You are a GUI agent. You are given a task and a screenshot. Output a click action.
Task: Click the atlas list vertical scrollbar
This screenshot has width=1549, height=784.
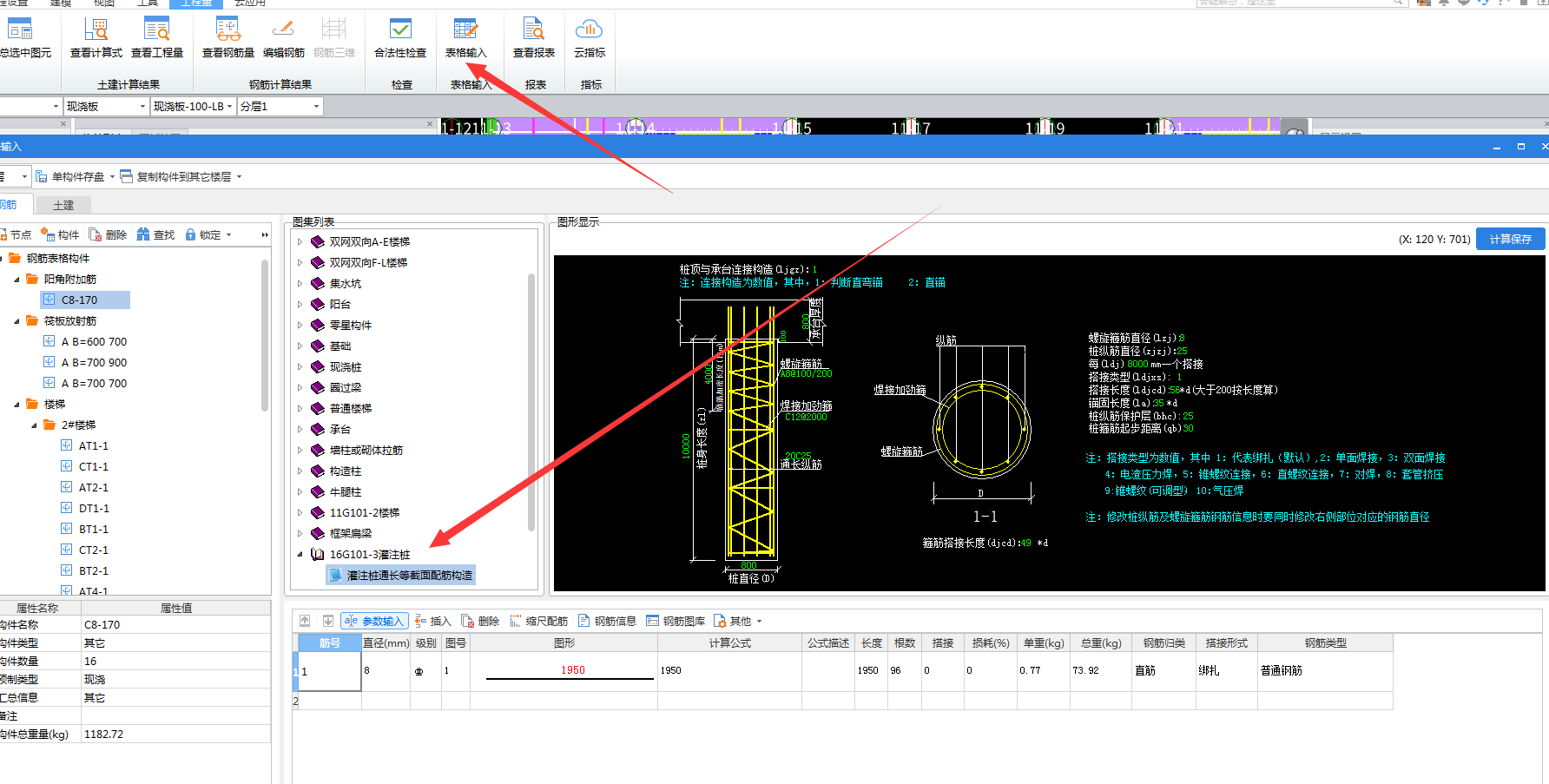tap(531, 402)
